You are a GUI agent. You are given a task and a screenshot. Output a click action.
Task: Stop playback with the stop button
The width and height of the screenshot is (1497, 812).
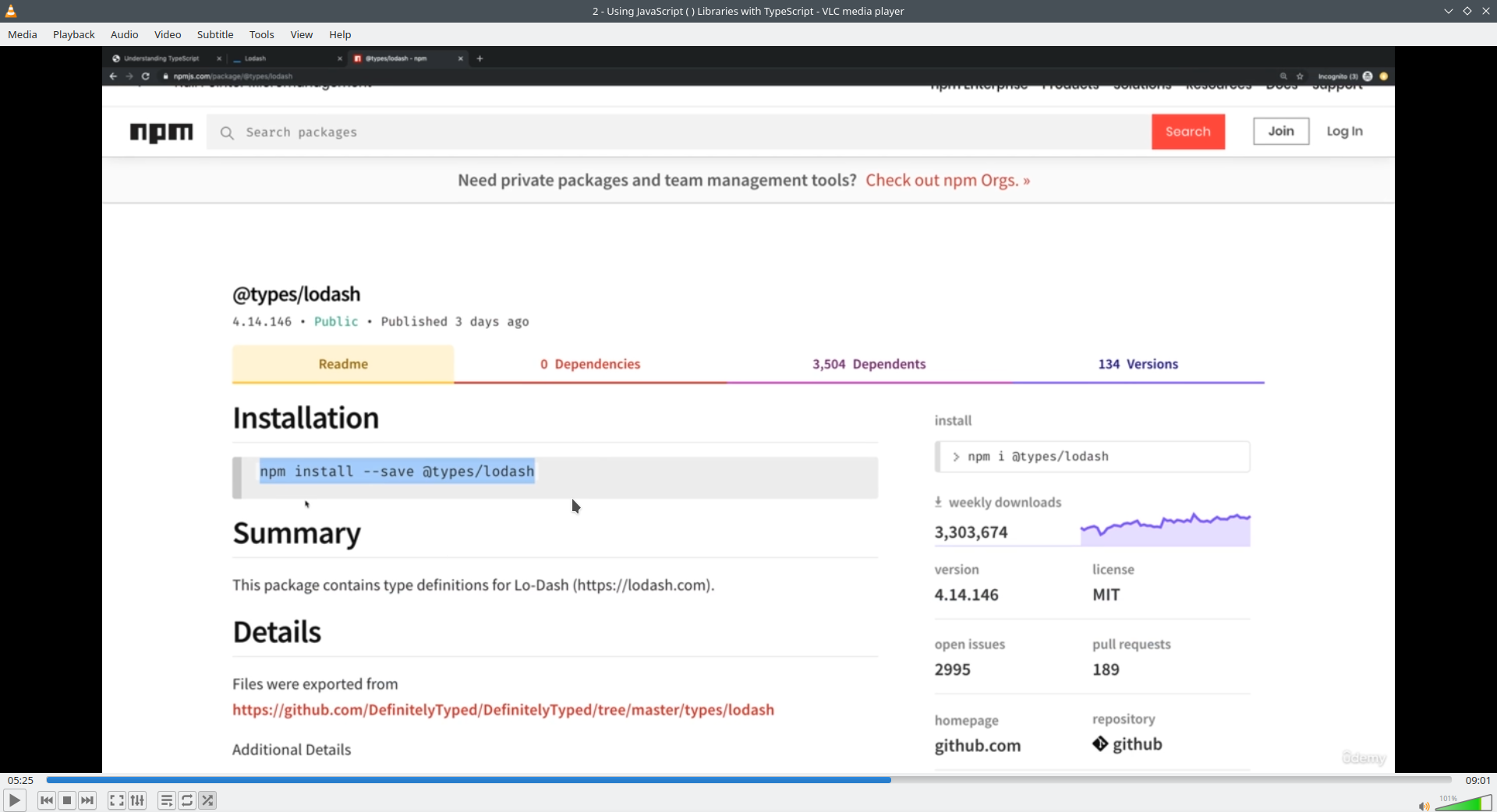tap(67, 800)
